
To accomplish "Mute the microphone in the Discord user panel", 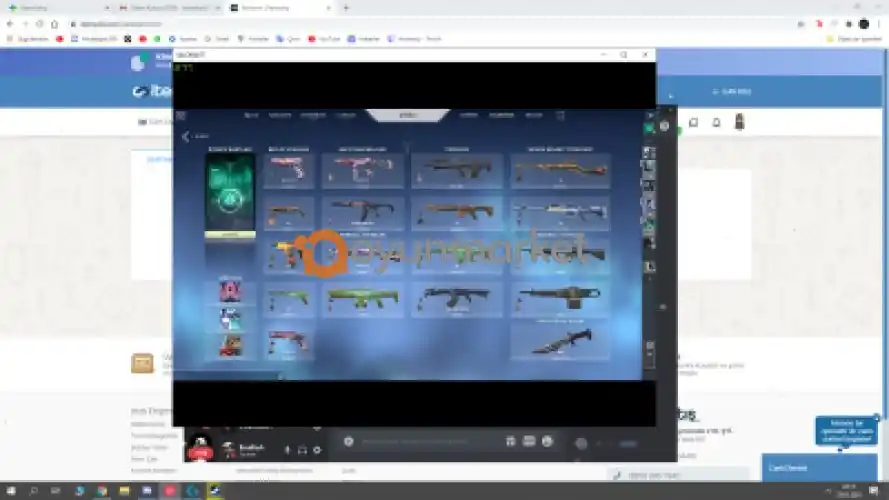I will click(288, 450).
